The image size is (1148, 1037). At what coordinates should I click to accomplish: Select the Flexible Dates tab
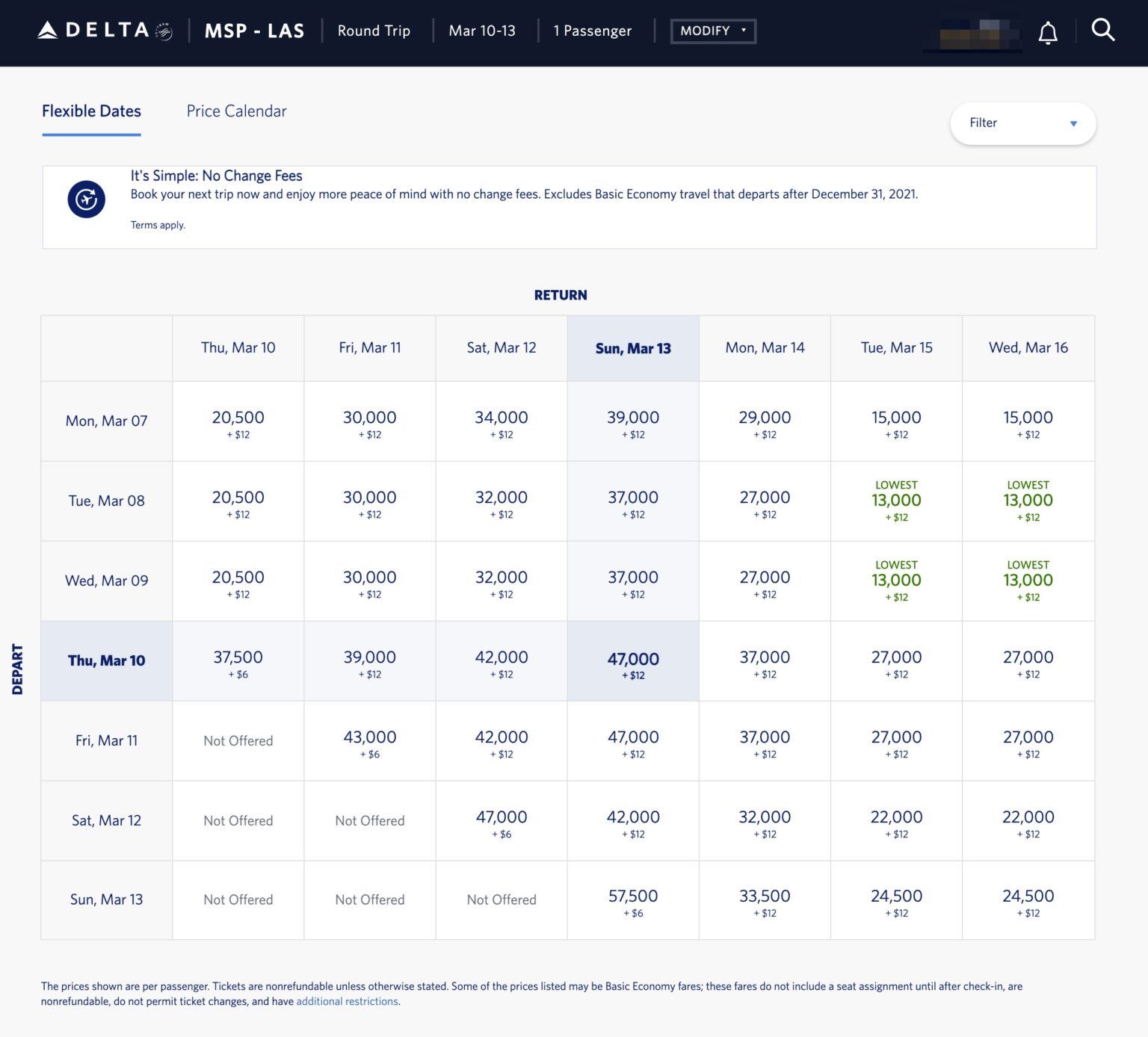[91, 111]
